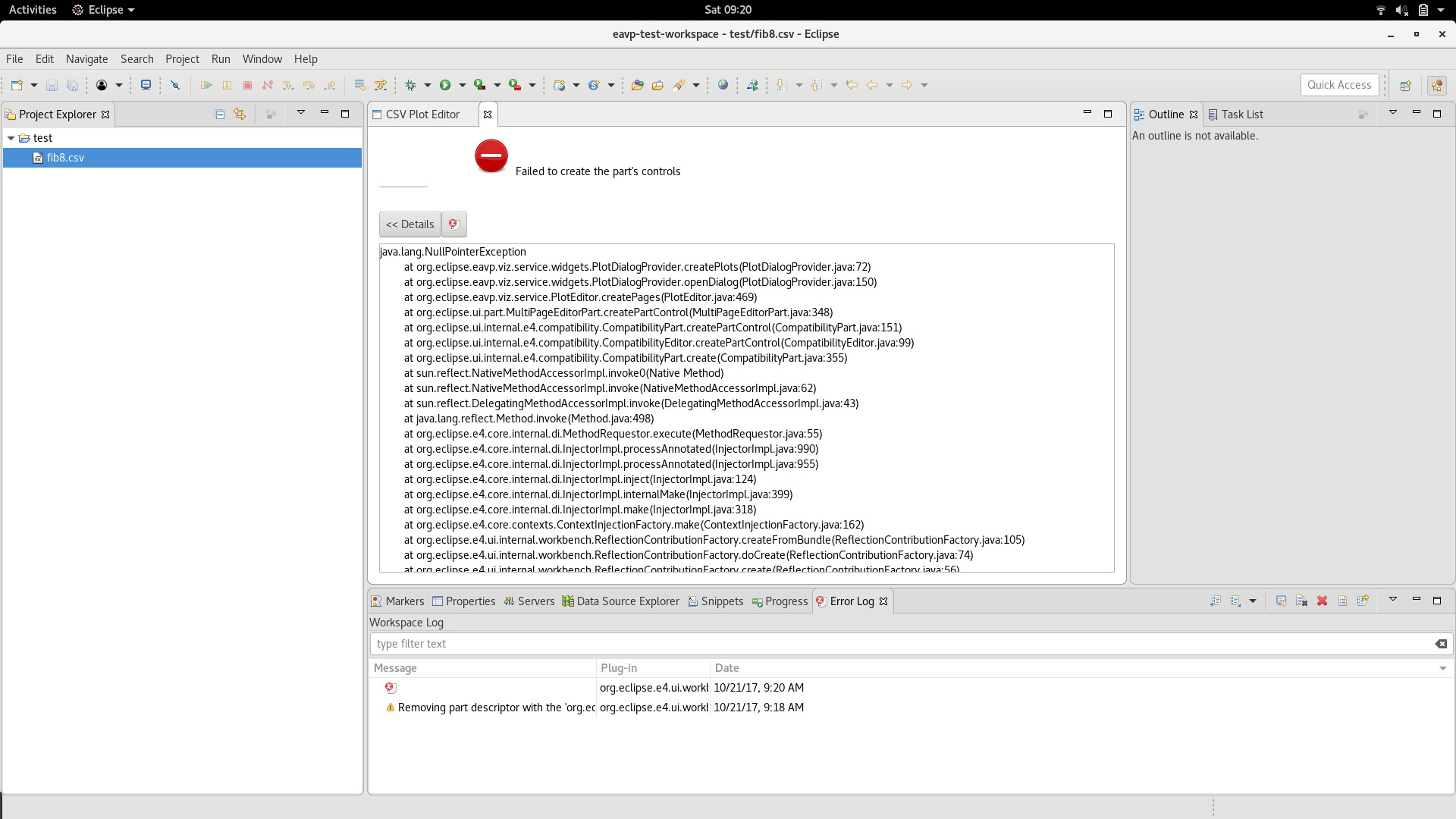Switch to the Data Source Explorer tab
1456x819 pixels.
pyautogui.click(x=621, y=601)
